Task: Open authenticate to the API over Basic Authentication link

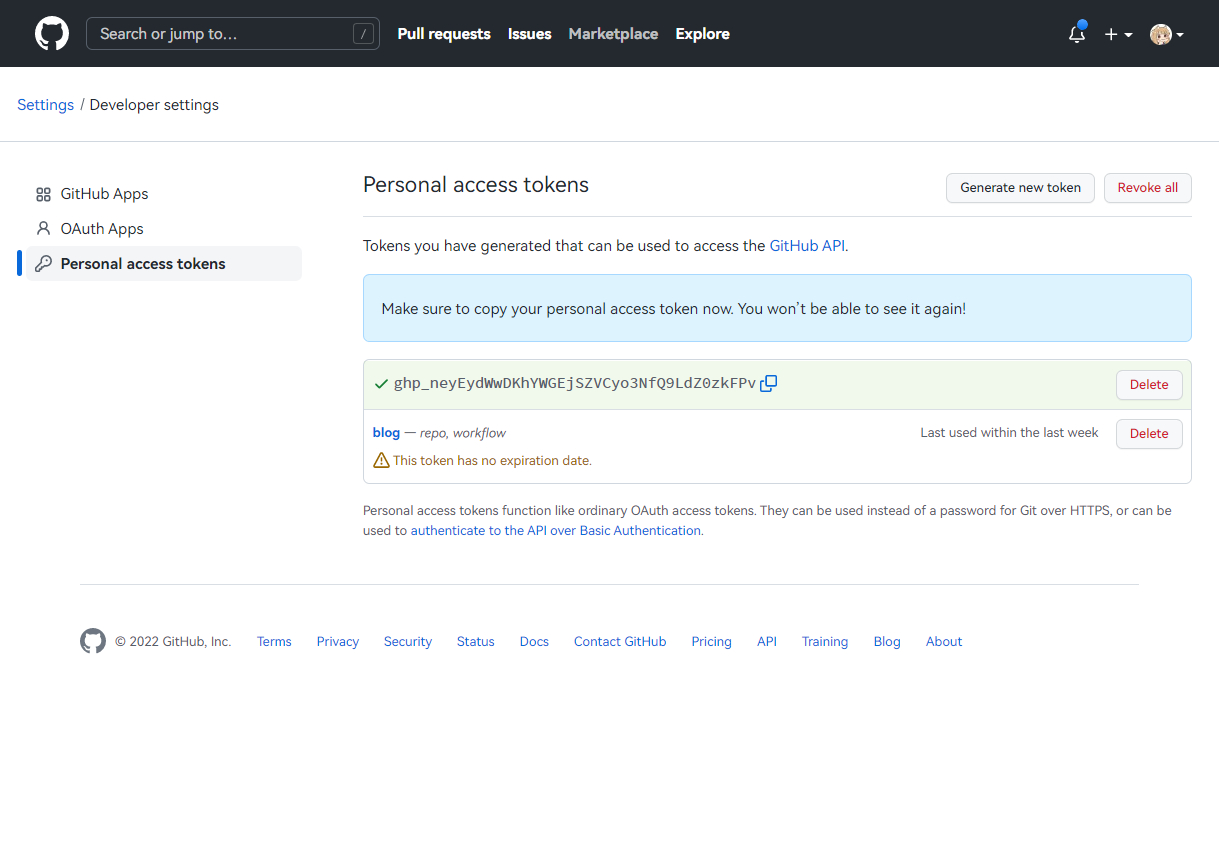Action: [x=556, y=531]
